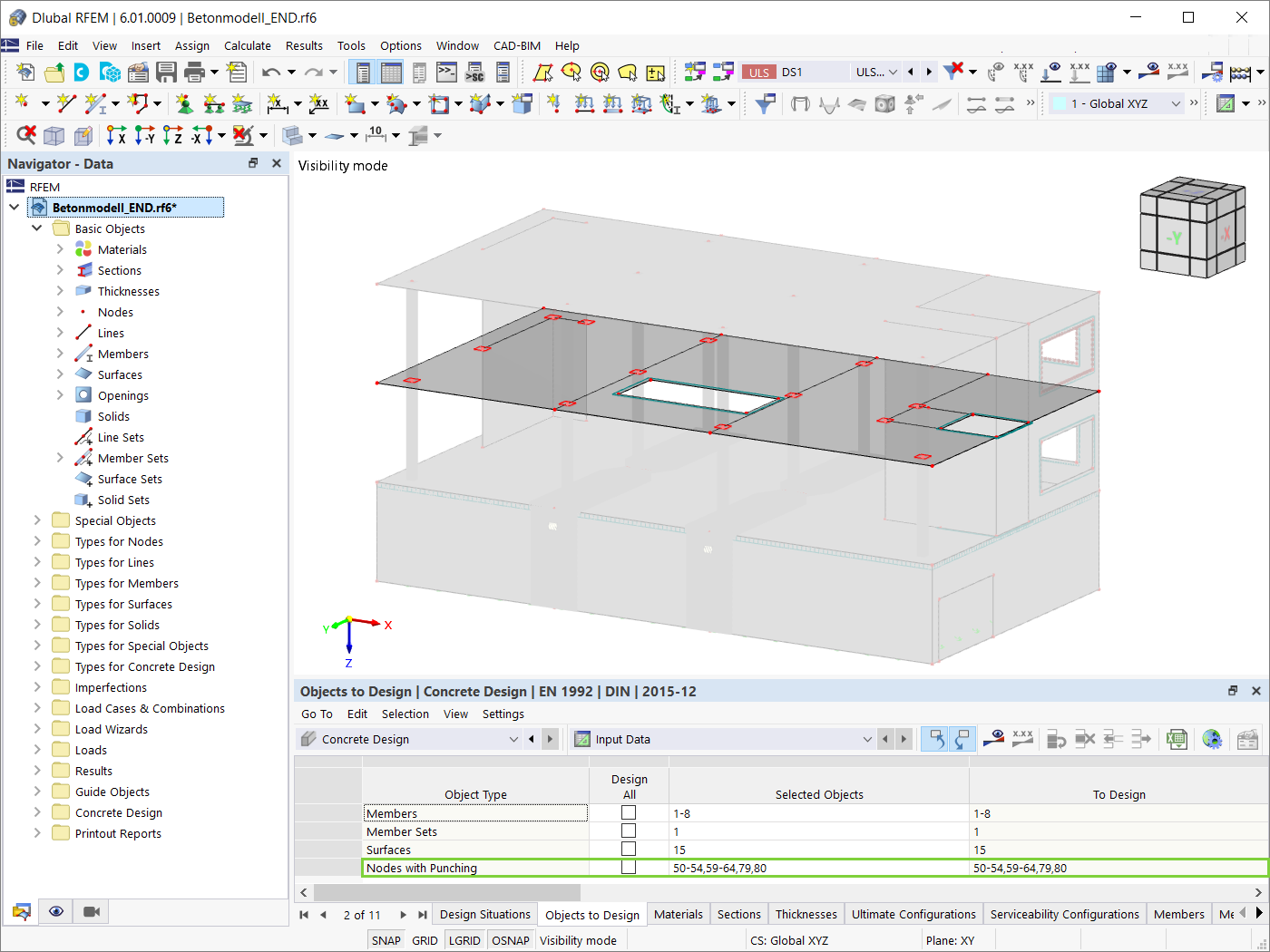This screenshot has width=1270, height=952.
Task: Open the Global Settings globe icon
Action: point(1212,739)
